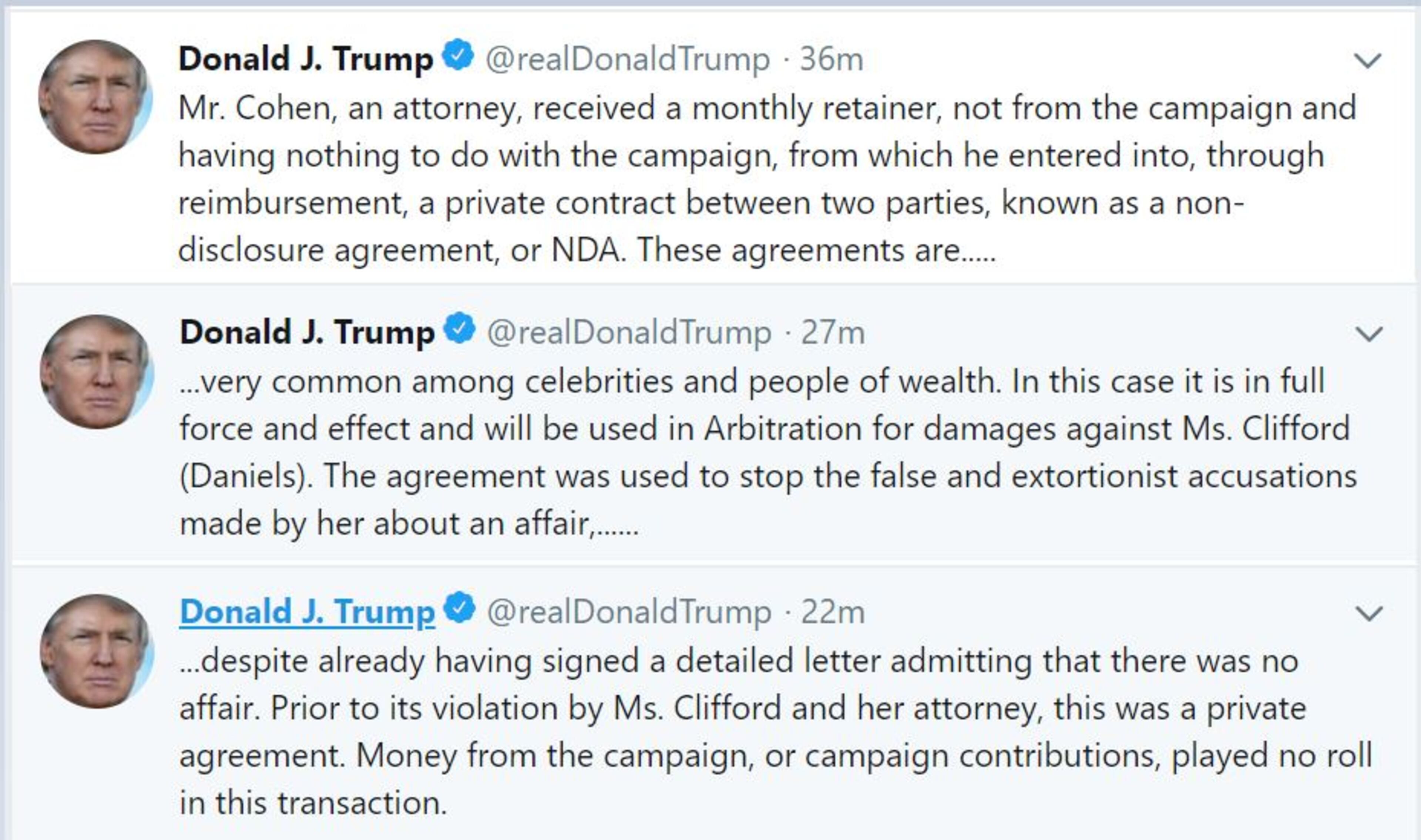The height and width of the screenshot is (840, 1421).
Task: Open the dropdown arrow on the 22m tweet
Action: click(1368, 614)
